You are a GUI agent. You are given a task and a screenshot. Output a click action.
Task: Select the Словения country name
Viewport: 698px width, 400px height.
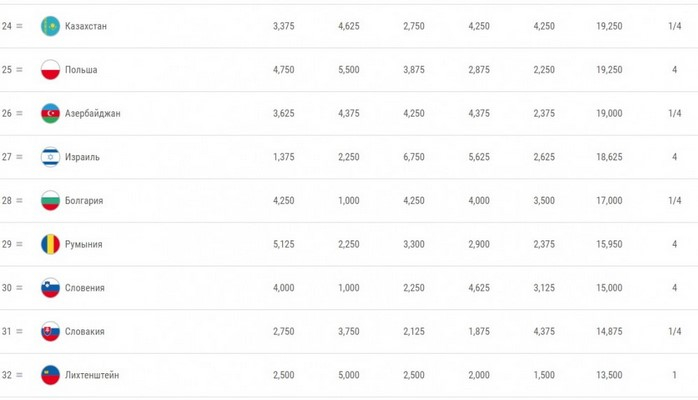[84, 288]
